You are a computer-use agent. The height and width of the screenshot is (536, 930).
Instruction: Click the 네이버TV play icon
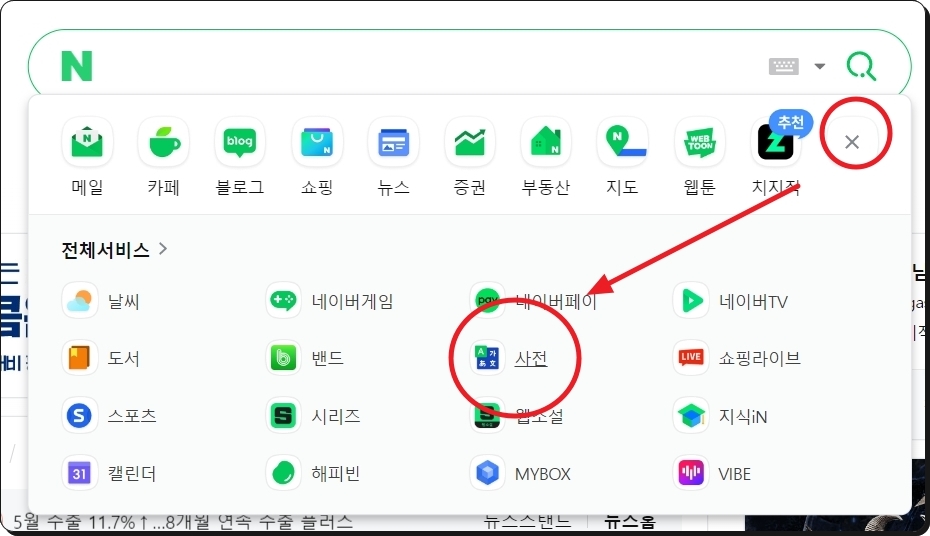691,301
